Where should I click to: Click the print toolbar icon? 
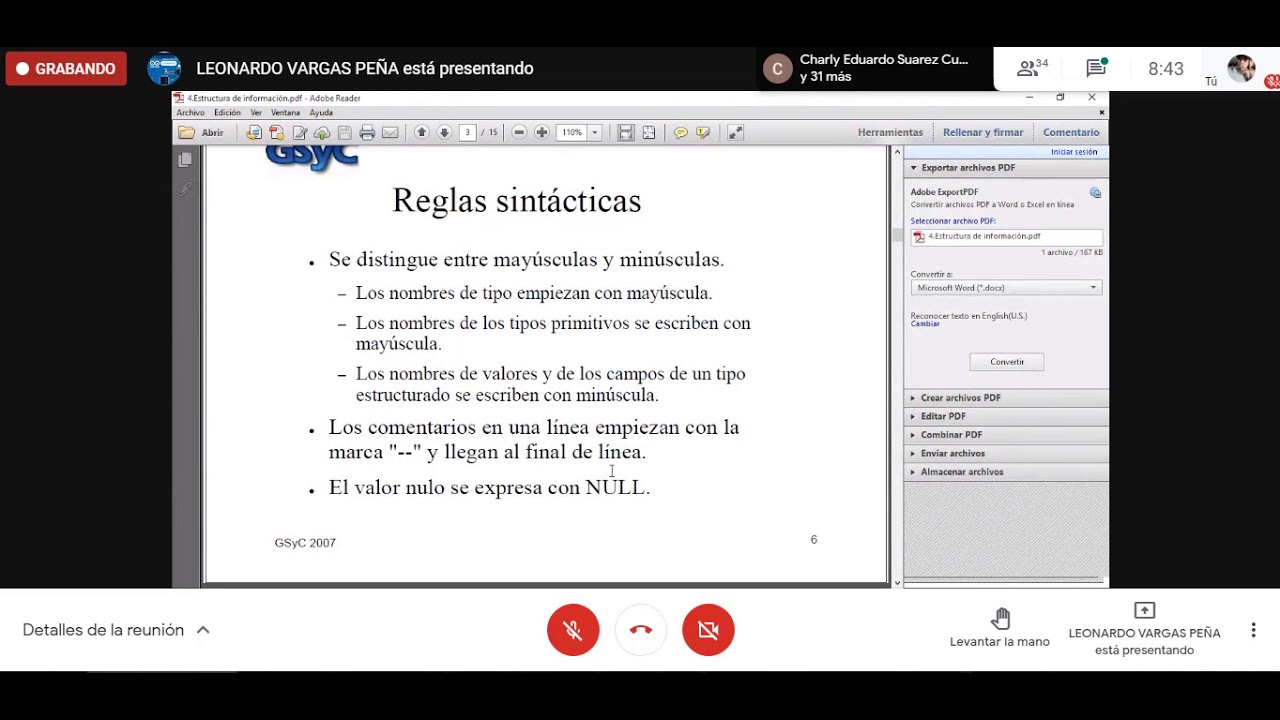tap(367, 132)
